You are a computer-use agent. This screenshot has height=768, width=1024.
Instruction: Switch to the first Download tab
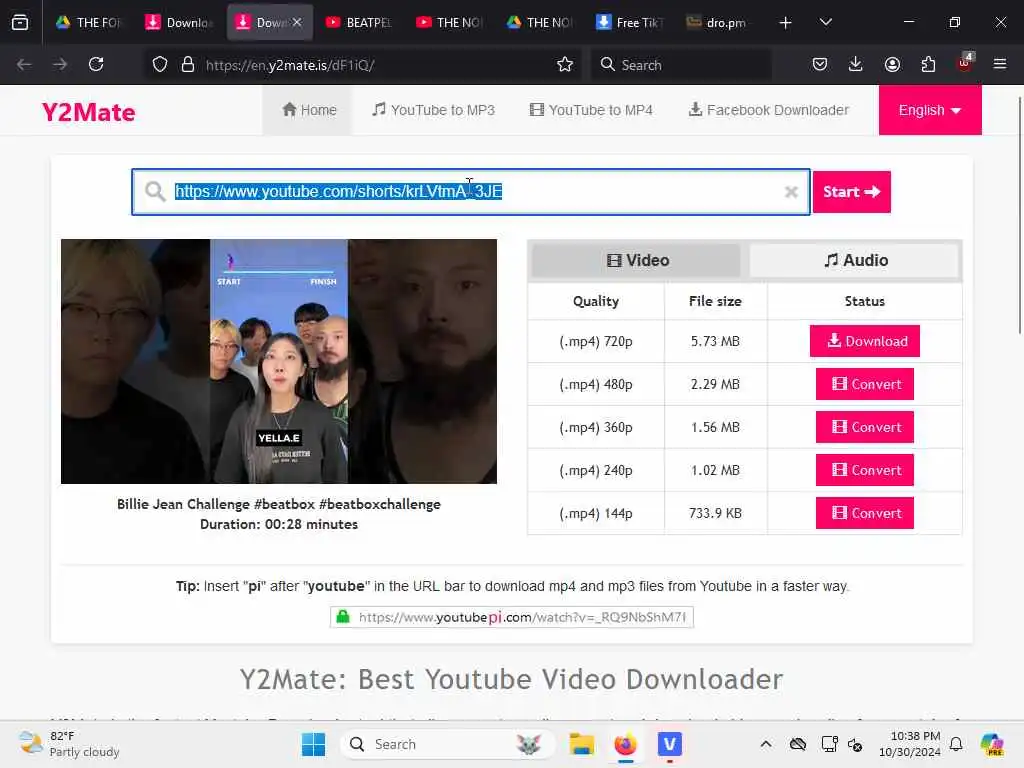[179, 22]
